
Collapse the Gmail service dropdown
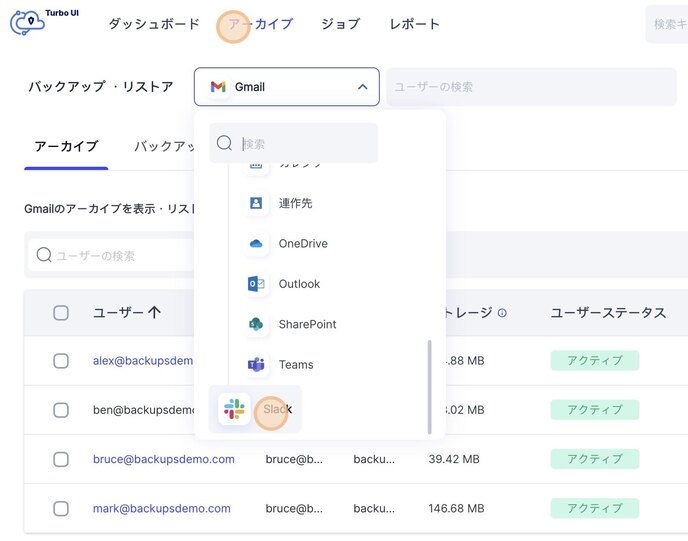point(287,86)
